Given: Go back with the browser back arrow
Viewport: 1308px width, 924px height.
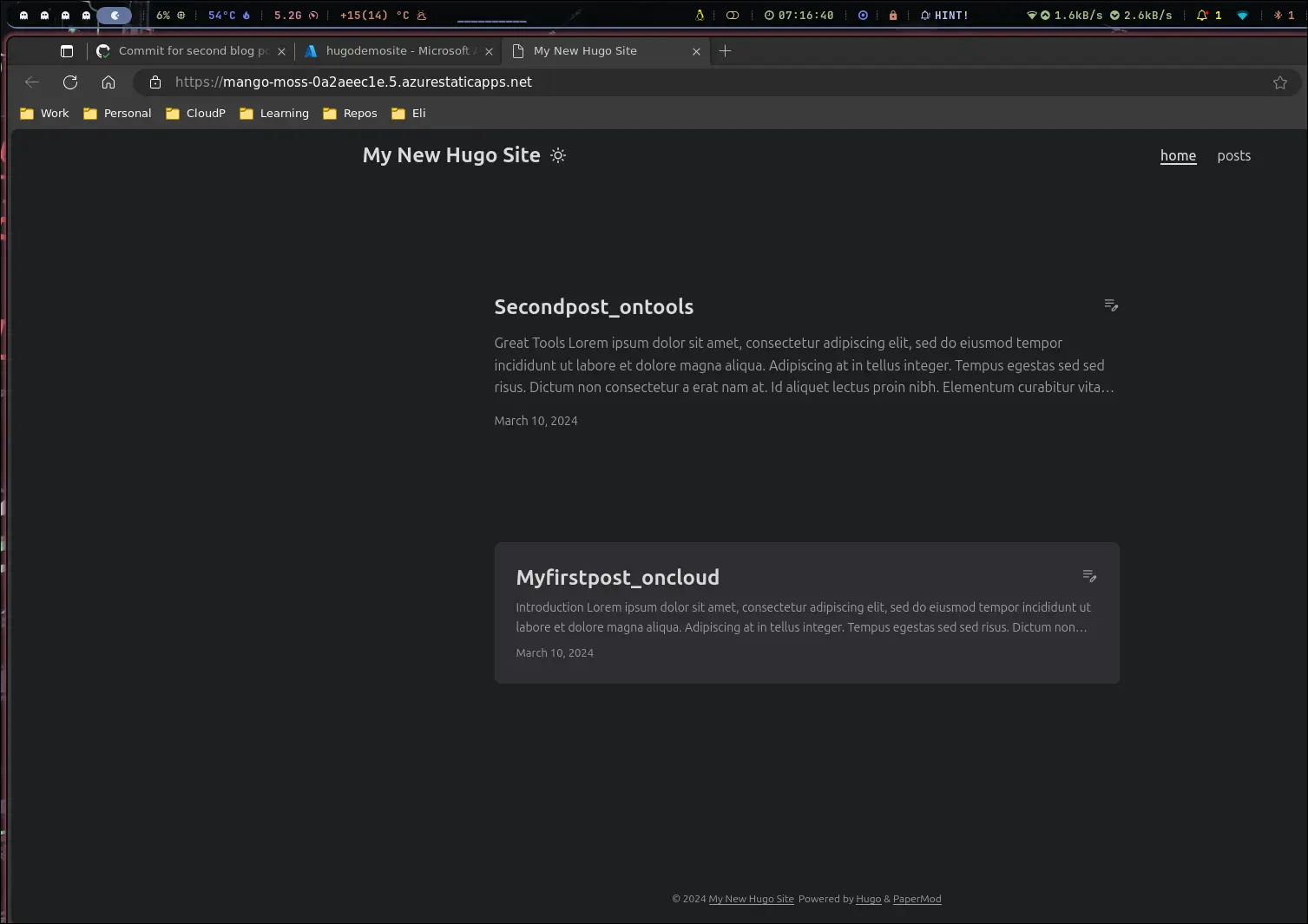Looking at the screenshot, I should point(32,82).
